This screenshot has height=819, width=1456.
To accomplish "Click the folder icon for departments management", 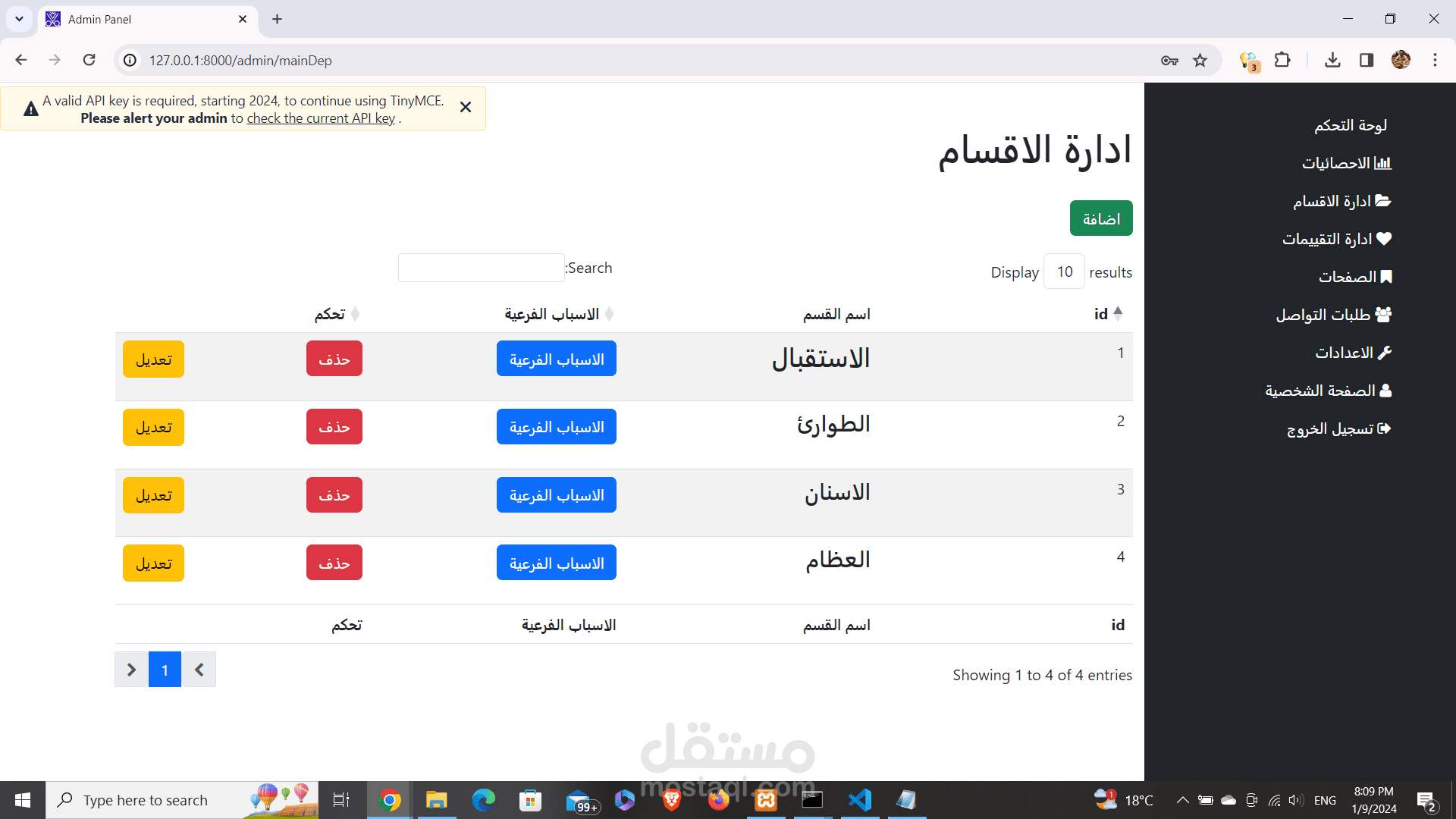I will tap(1383, 201).
